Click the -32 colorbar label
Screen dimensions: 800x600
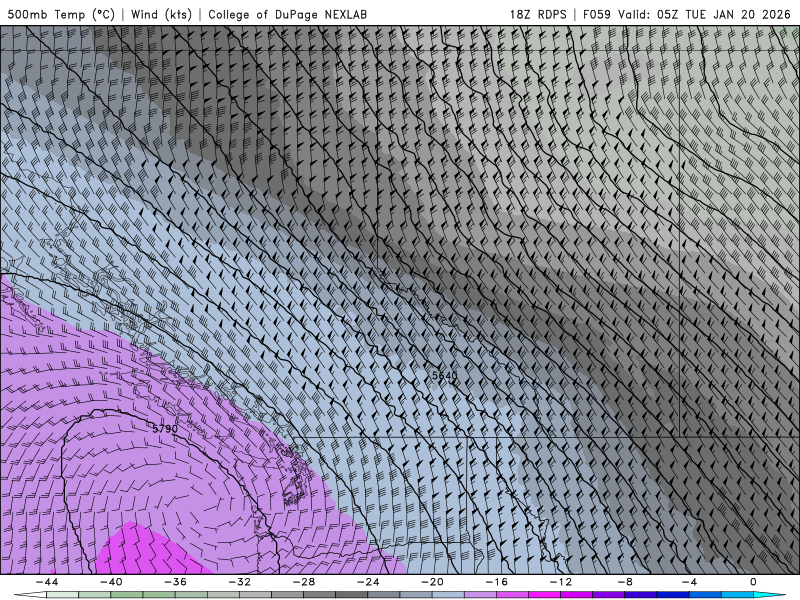(x=239, y=582)
